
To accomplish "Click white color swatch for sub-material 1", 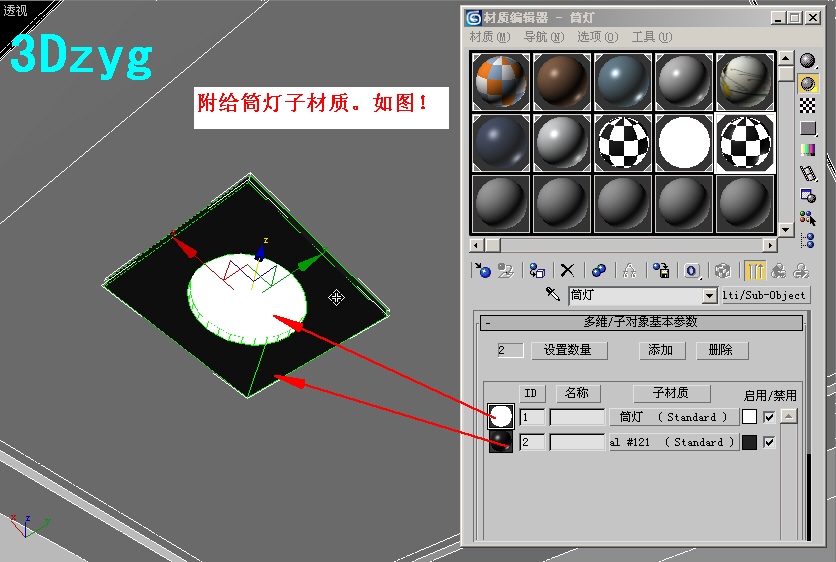I will click(749, 417).
